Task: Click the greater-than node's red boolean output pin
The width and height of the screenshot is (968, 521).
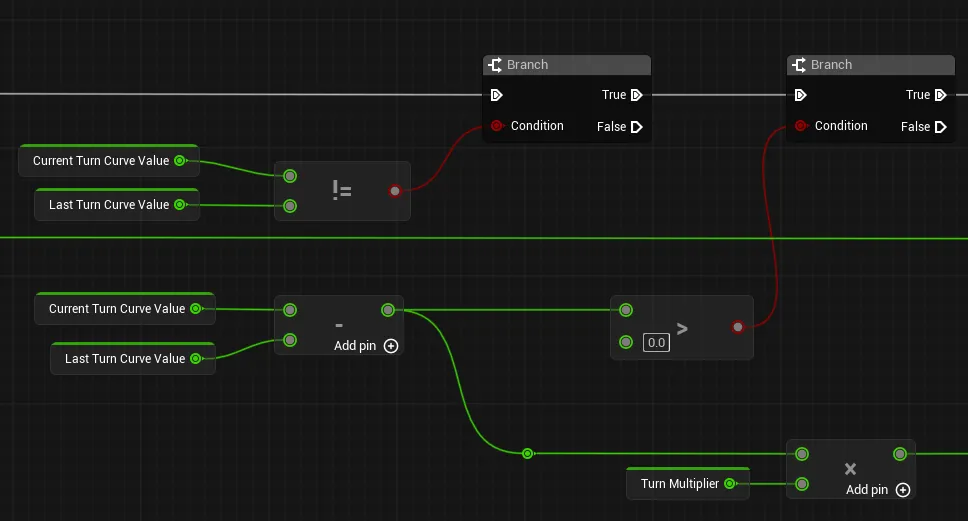Action: click(738, 327)
